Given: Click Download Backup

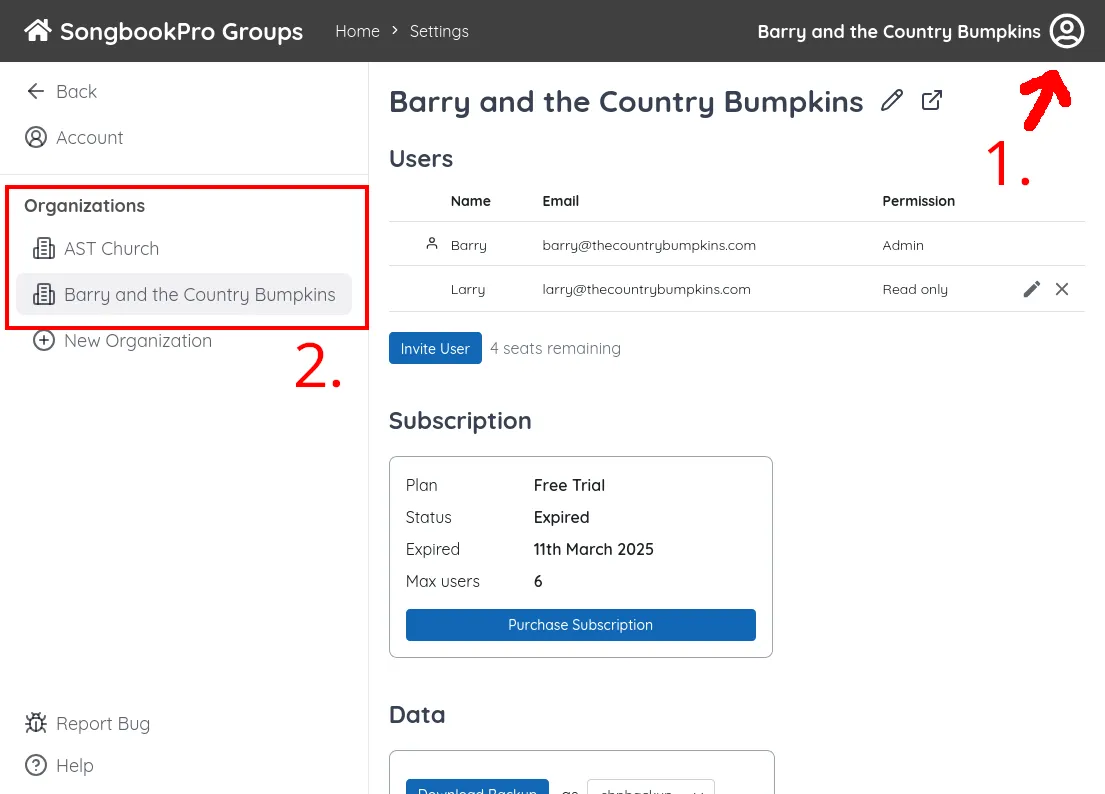Looking at the screenshot, I should [477, 789].
